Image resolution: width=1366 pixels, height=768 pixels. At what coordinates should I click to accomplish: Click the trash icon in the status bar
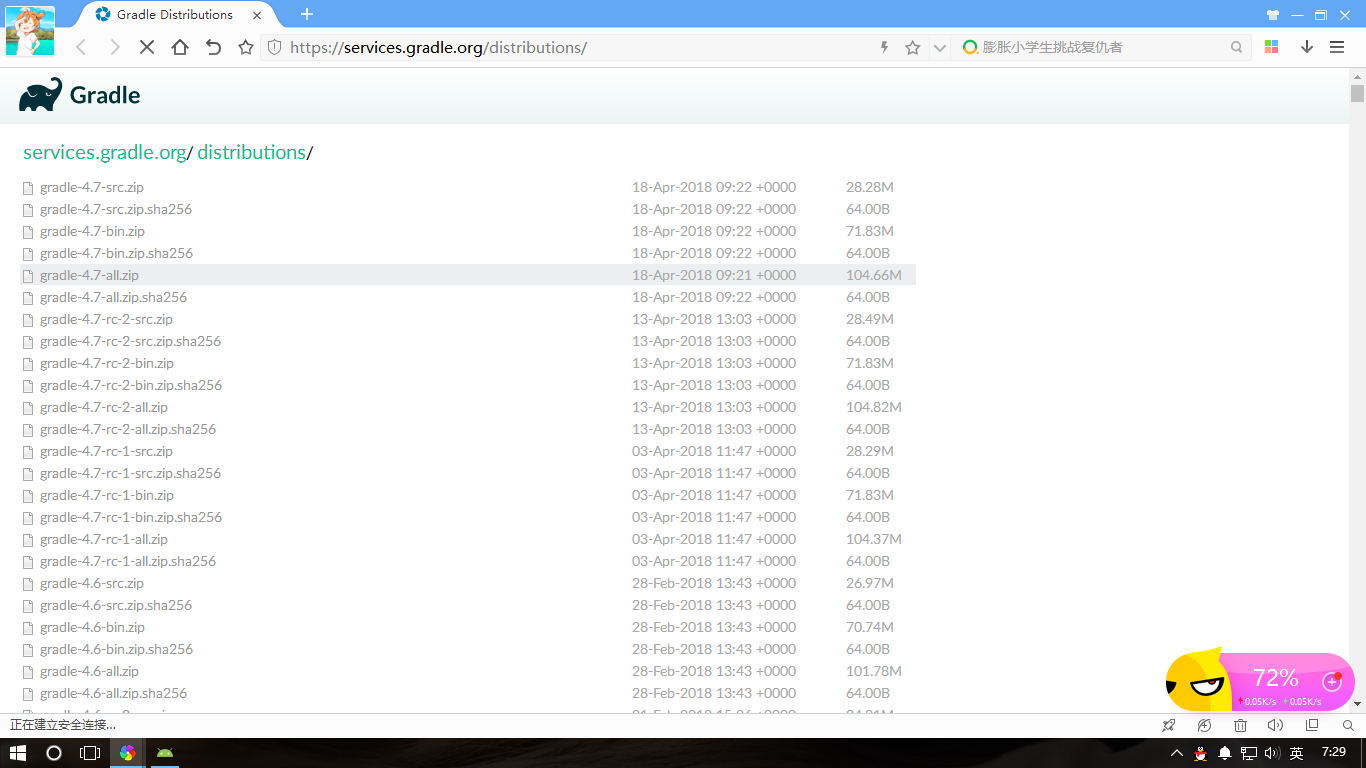[x=1240, y=726]
